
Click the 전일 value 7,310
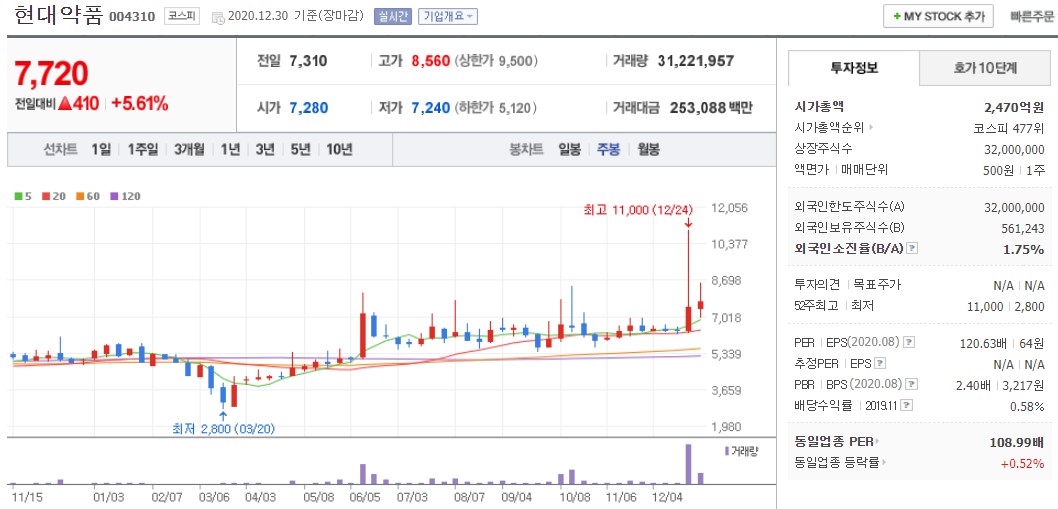(308, 61)
